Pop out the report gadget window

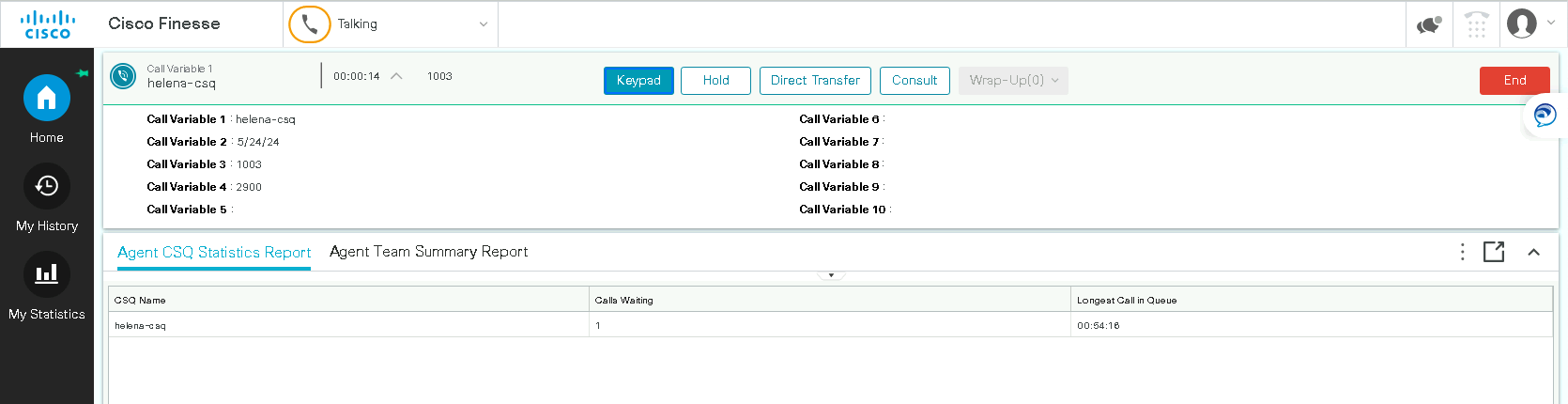click(x=1494, y=252)
